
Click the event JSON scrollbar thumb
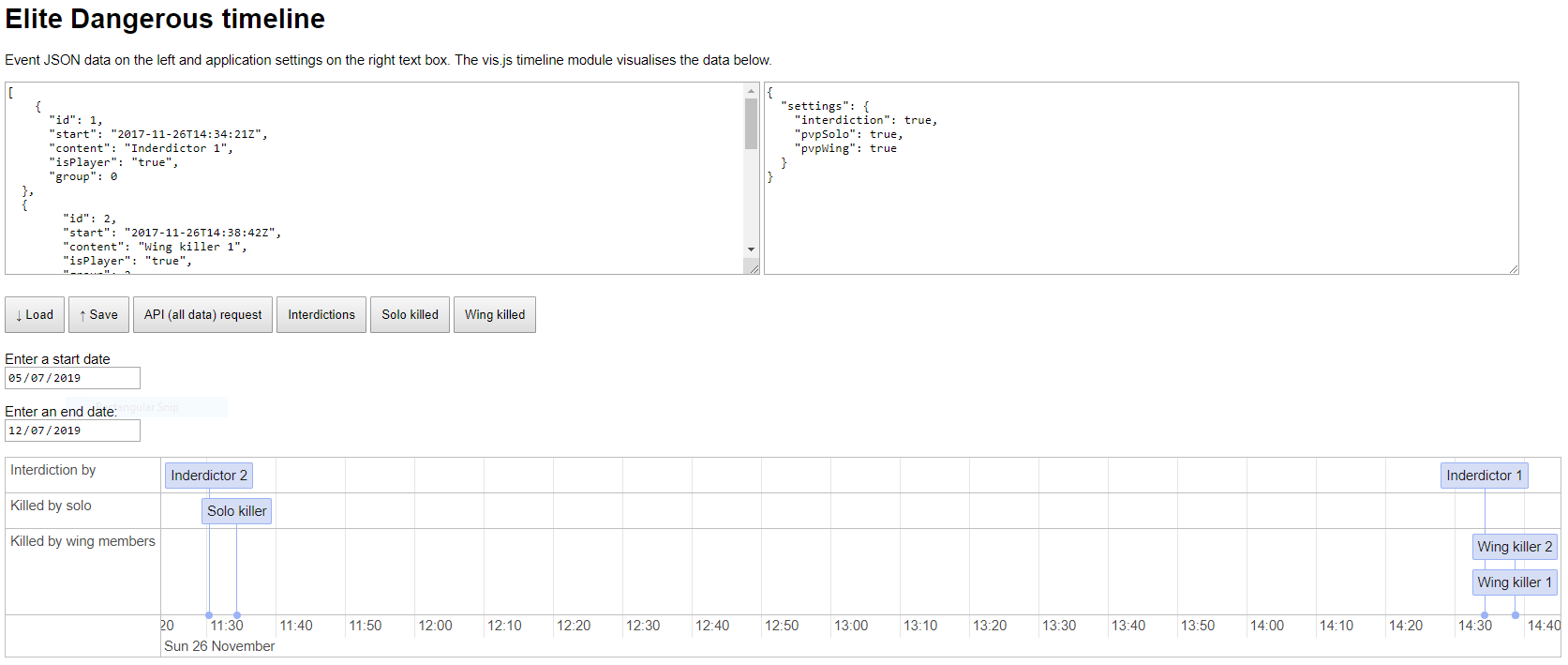[x=751, y=124]
